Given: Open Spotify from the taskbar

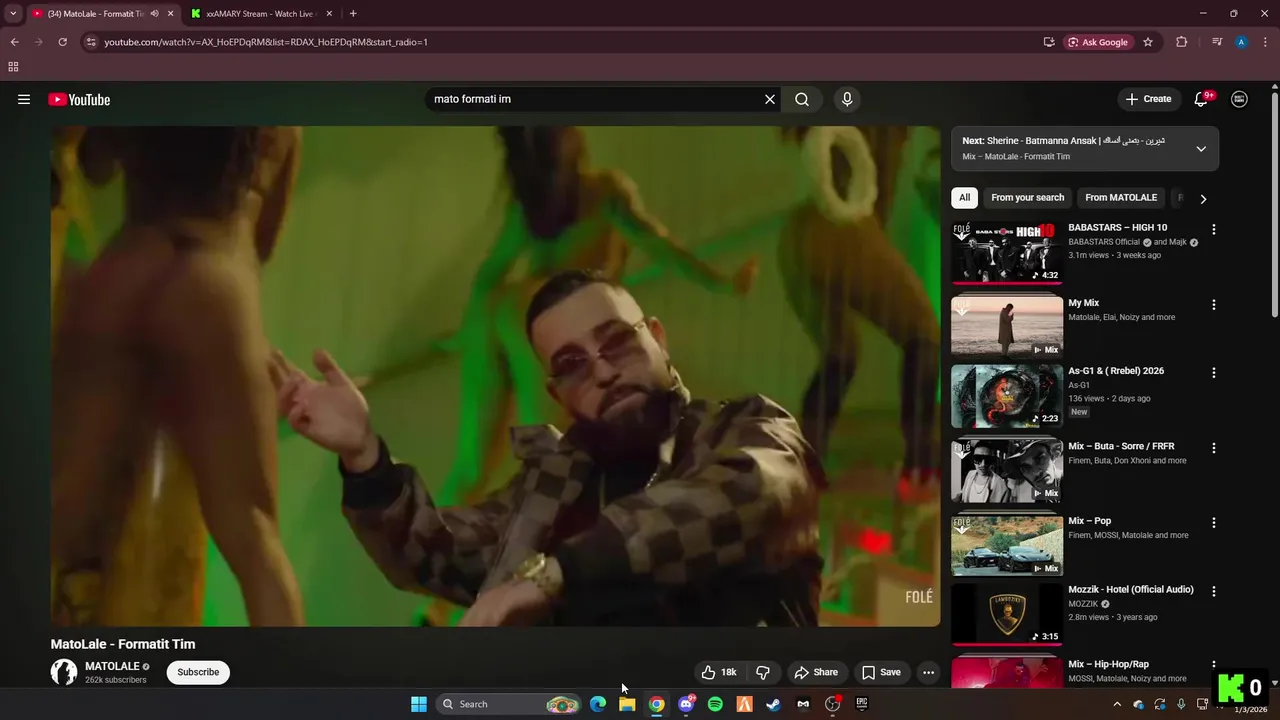Looking at the screenshot, I should coord(715,704).
